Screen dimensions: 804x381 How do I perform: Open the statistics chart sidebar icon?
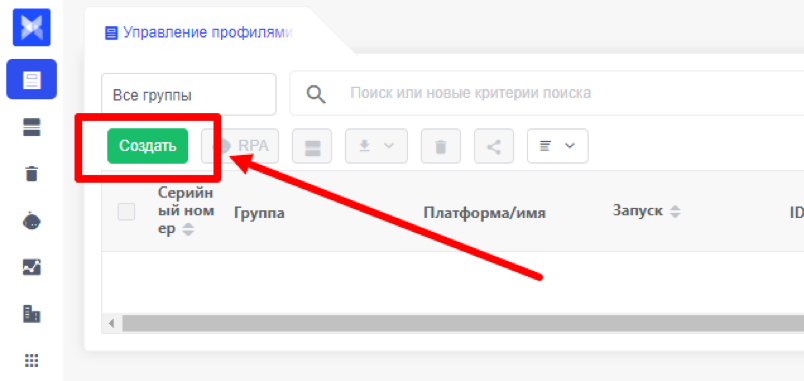(x=32, y=267)
